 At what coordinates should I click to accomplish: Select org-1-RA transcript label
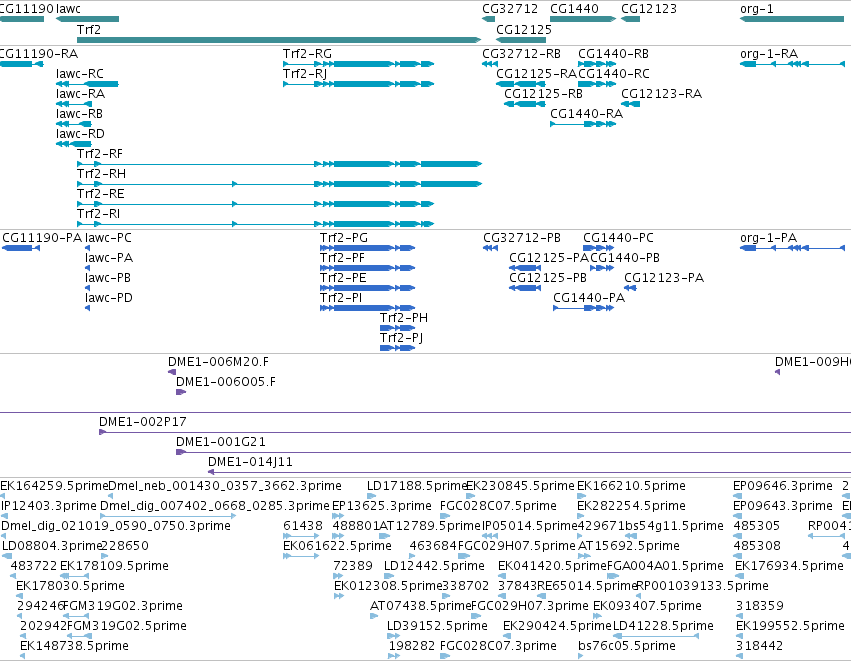pyautogui.click(x=769, y=54)
